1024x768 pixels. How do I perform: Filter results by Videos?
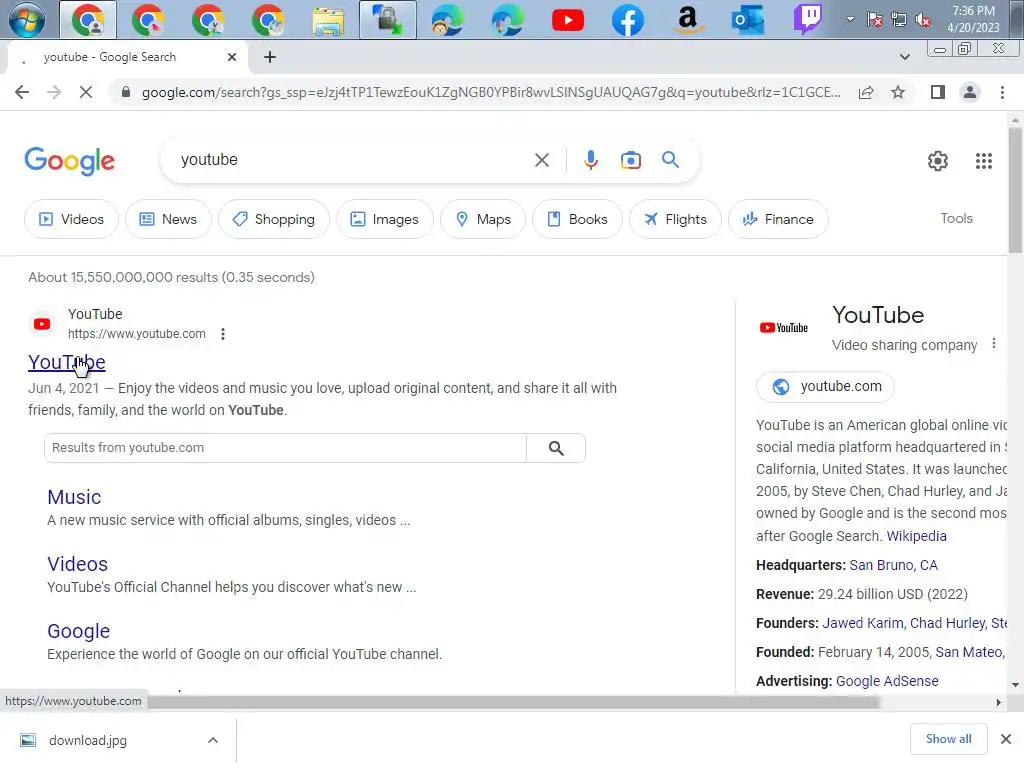tap(71, 219)
